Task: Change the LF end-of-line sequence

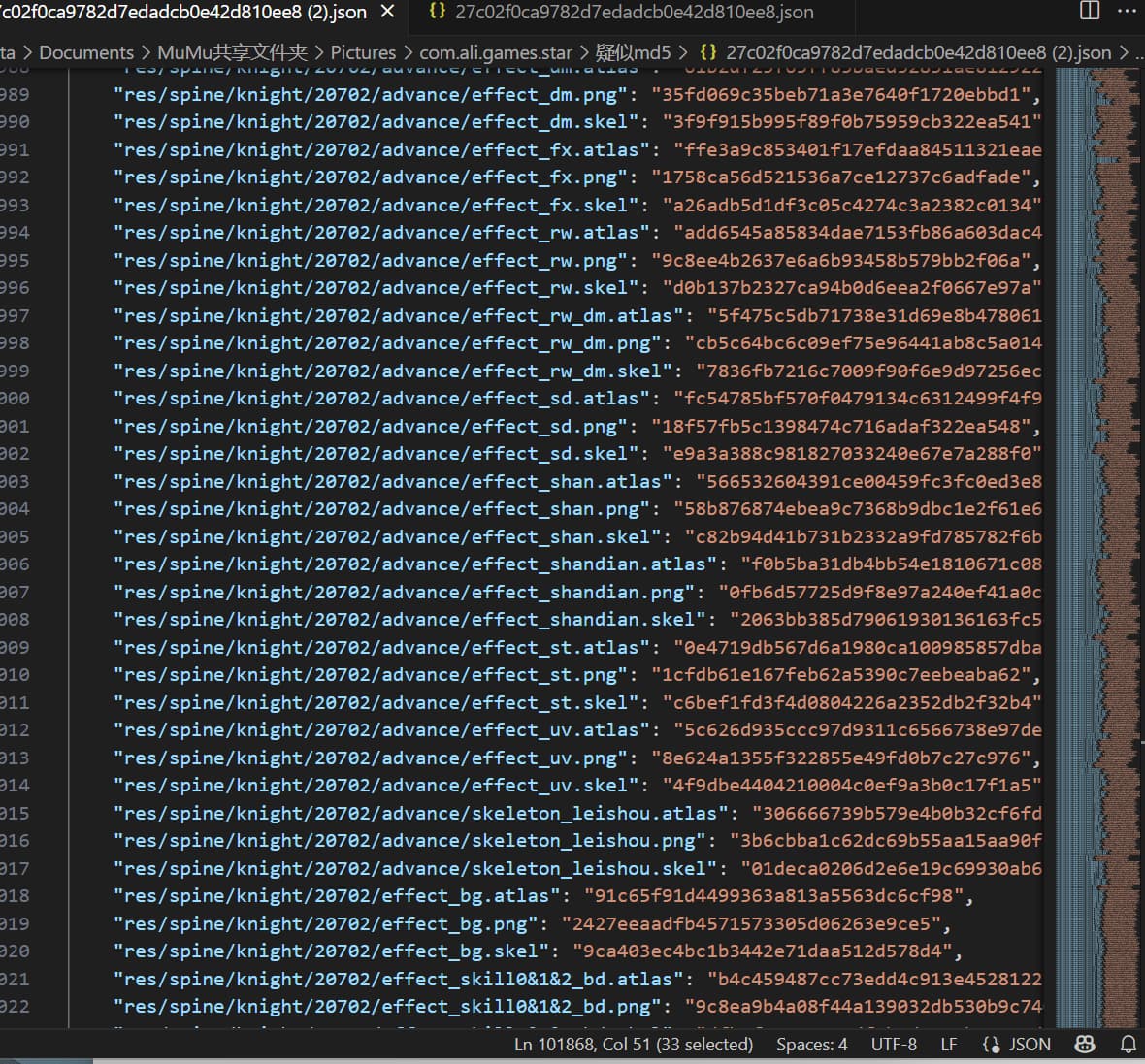Action: click(949, 1044)
